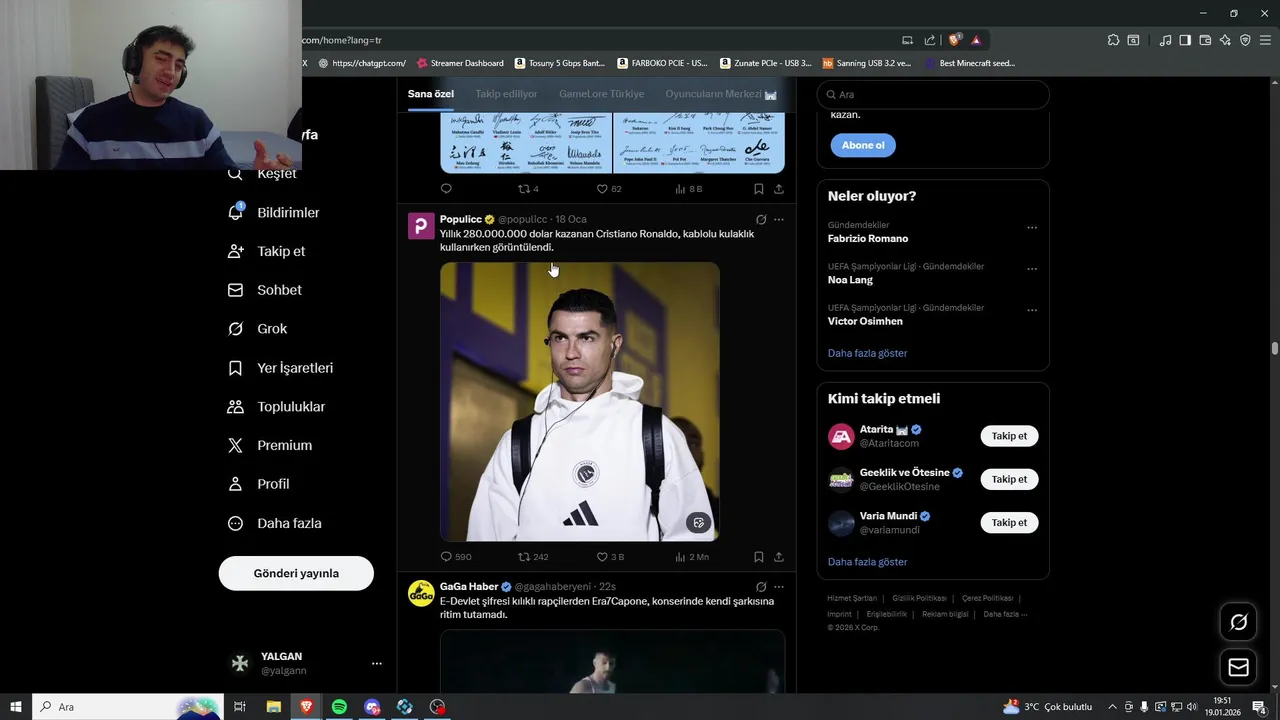Open floating Grok button
The image size is (1280, 720).
point(1238,623)
